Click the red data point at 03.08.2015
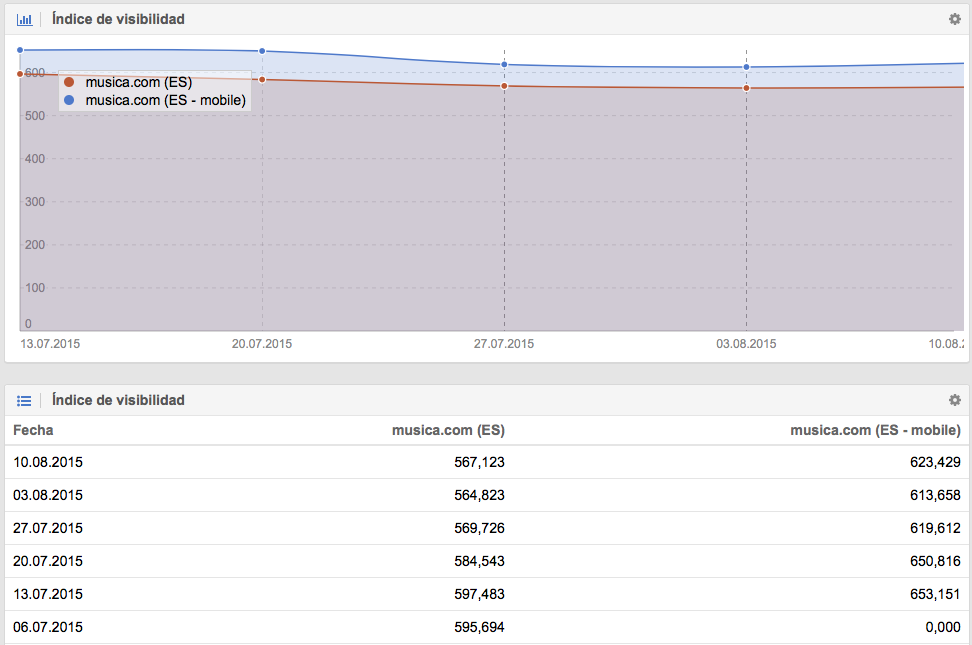972x645 pixels. 746,88
